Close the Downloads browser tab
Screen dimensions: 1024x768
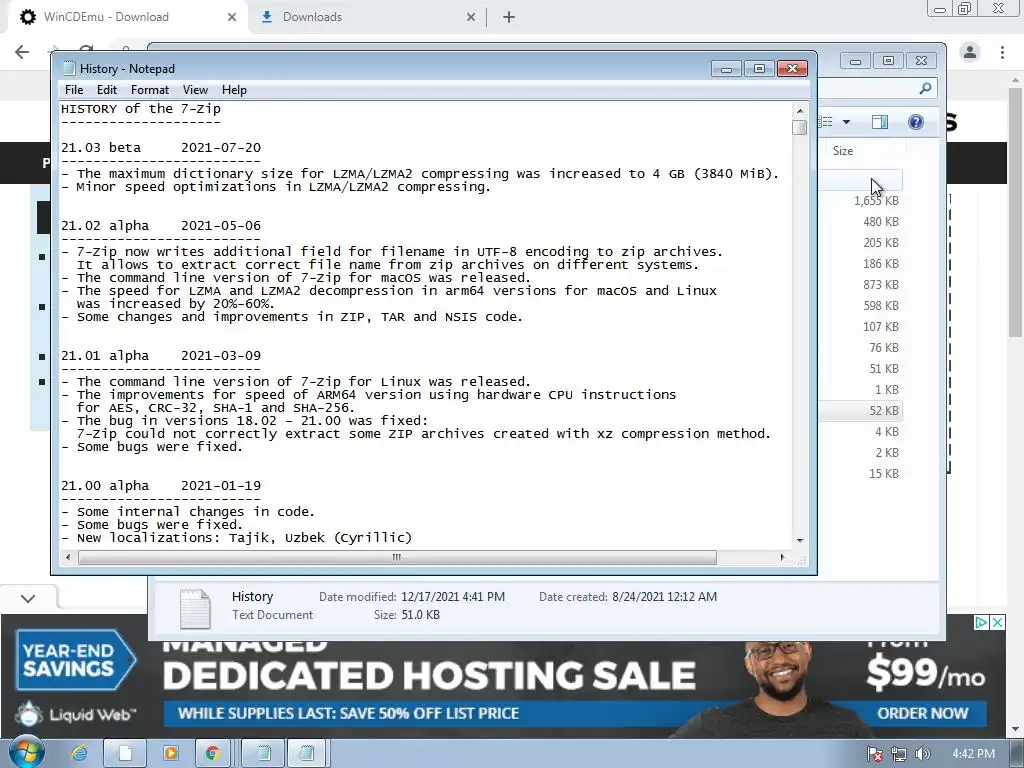pyautogui.click(x=471, y=17)
